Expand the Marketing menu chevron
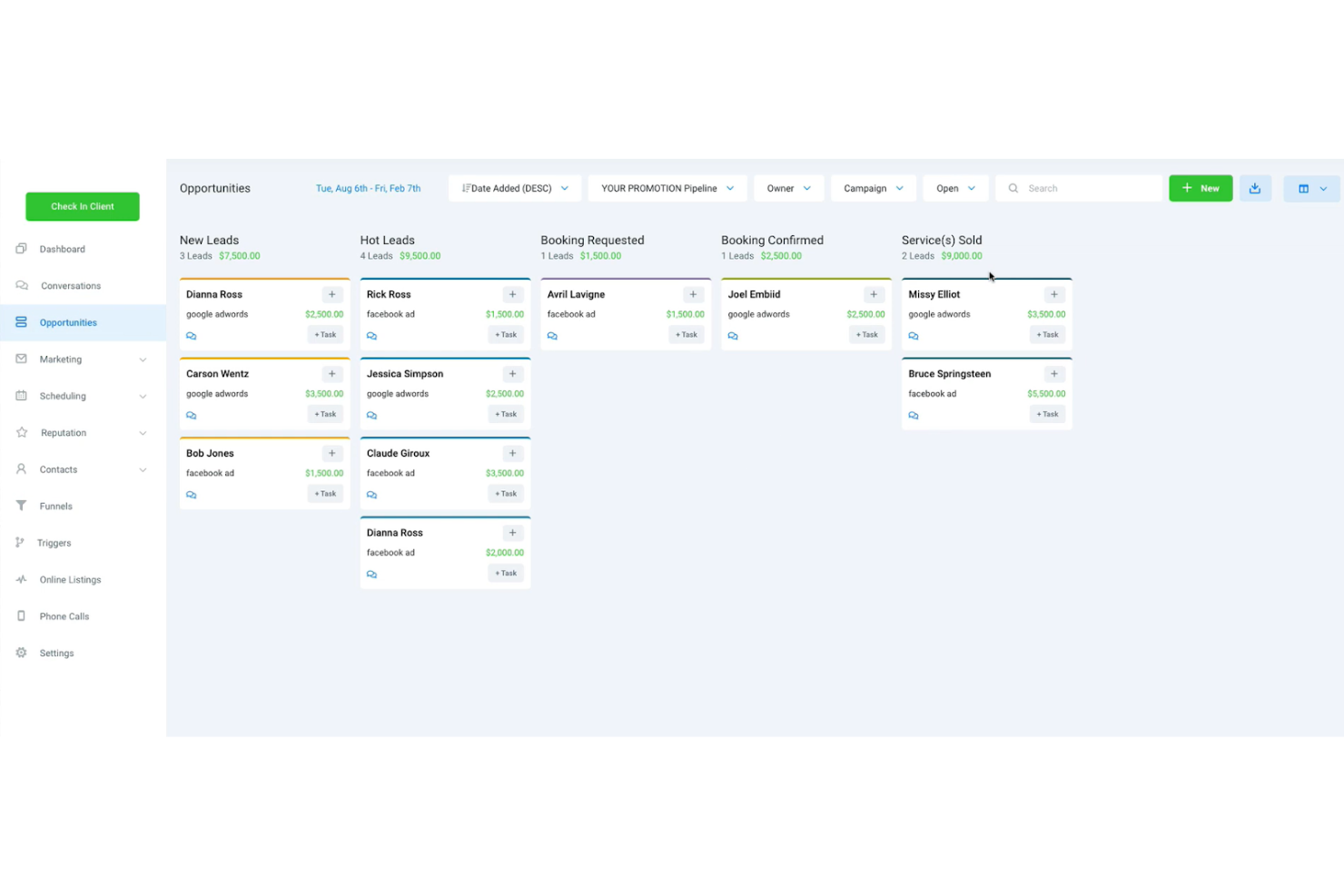1344x896 pixels. [x=143, y=359]
